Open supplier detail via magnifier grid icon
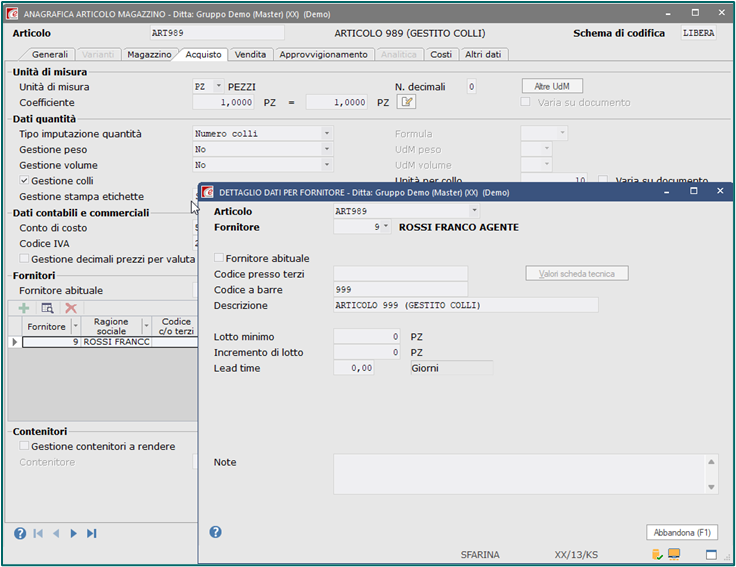Screen dimensions: 736x567 click(47, 308)
